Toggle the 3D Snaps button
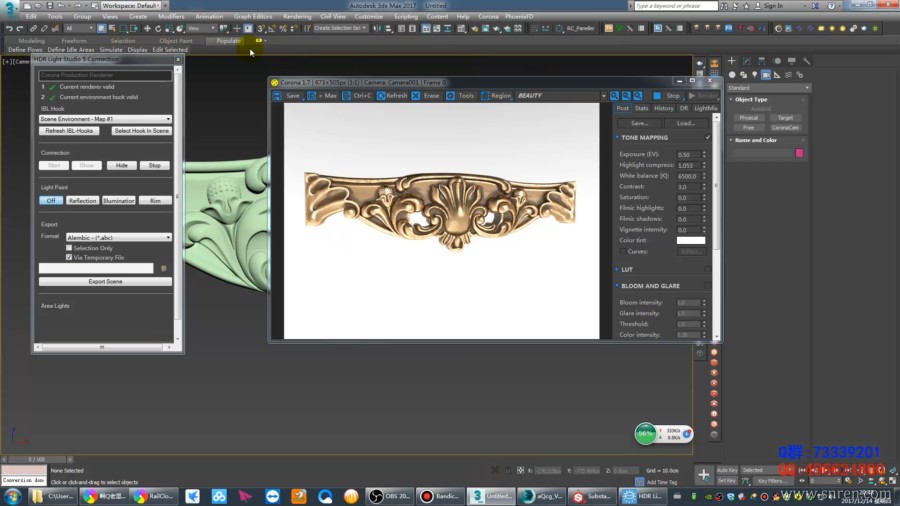The height and width of the screenshot is (506, 900). [x=261, y=28]
